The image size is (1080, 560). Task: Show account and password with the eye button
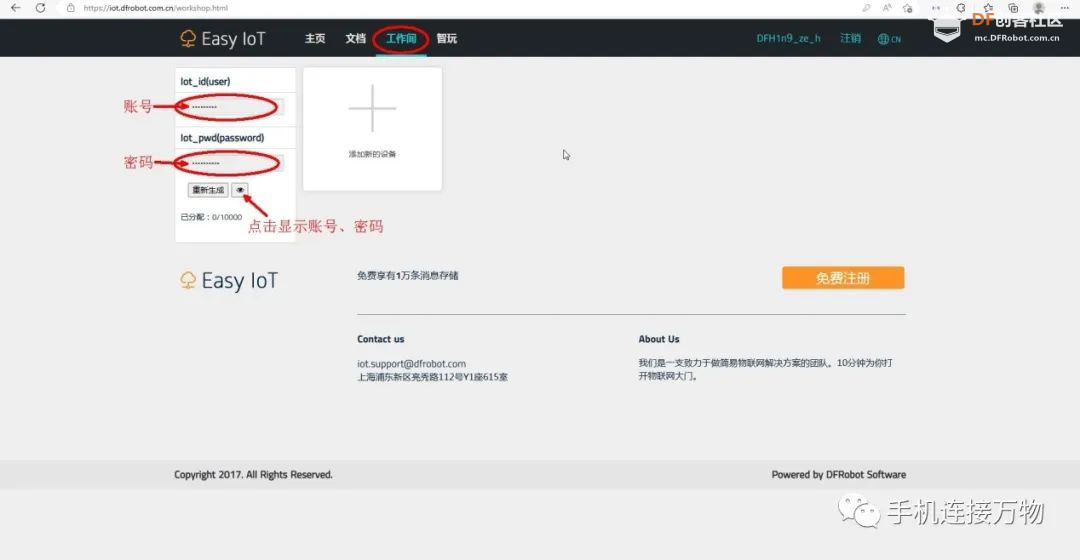pos(240,190)
